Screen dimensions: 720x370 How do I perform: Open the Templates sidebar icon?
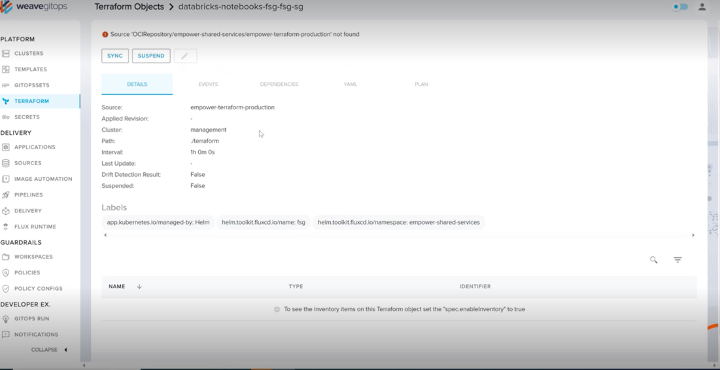(6, 69)
